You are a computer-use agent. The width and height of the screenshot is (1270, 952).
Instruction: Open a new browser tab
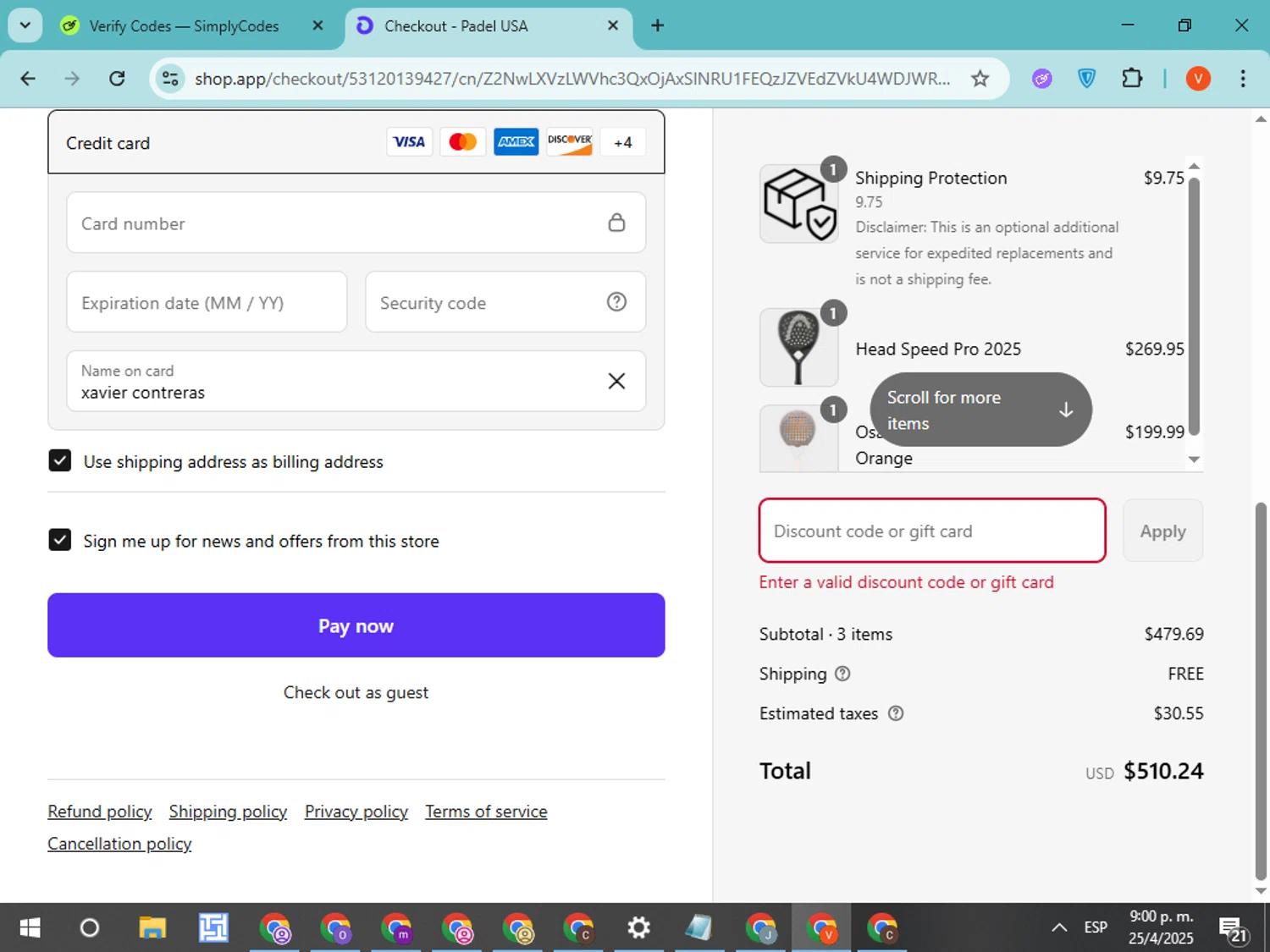click(657, 25)
